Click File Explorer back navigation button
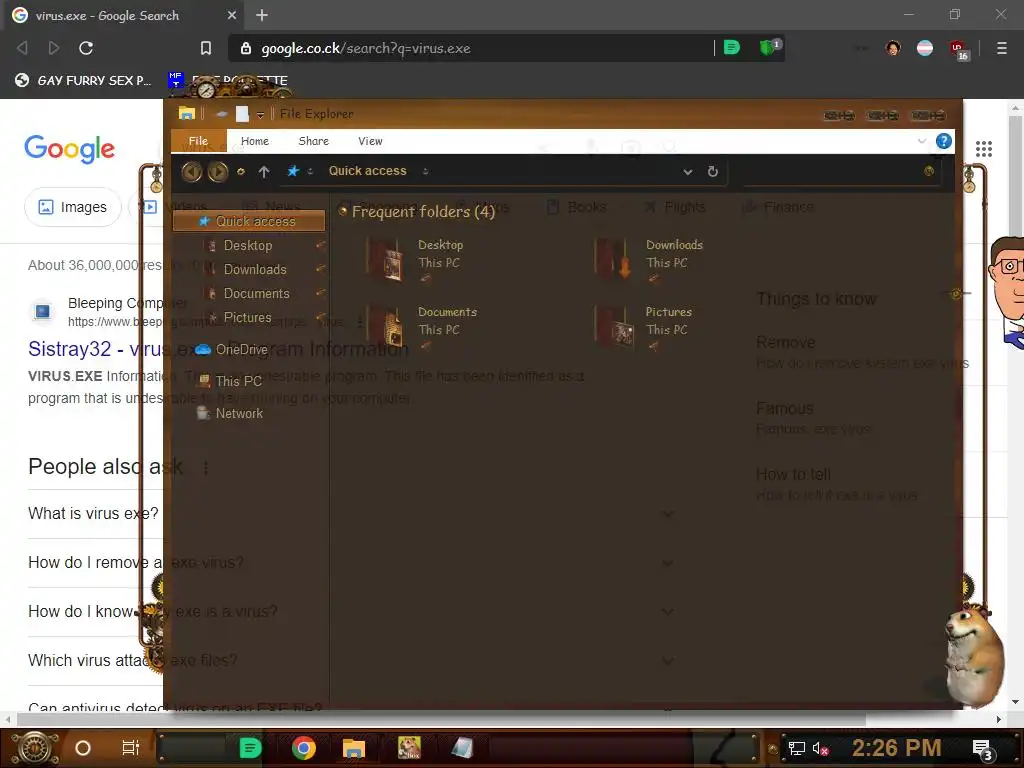Image resolution: width=1024 pixels, height=768 pixels. tap(191, 171)
